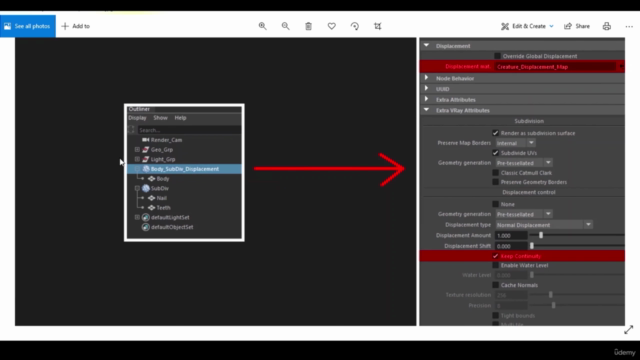Click the Light_Grp group icon

click(146, 159)
